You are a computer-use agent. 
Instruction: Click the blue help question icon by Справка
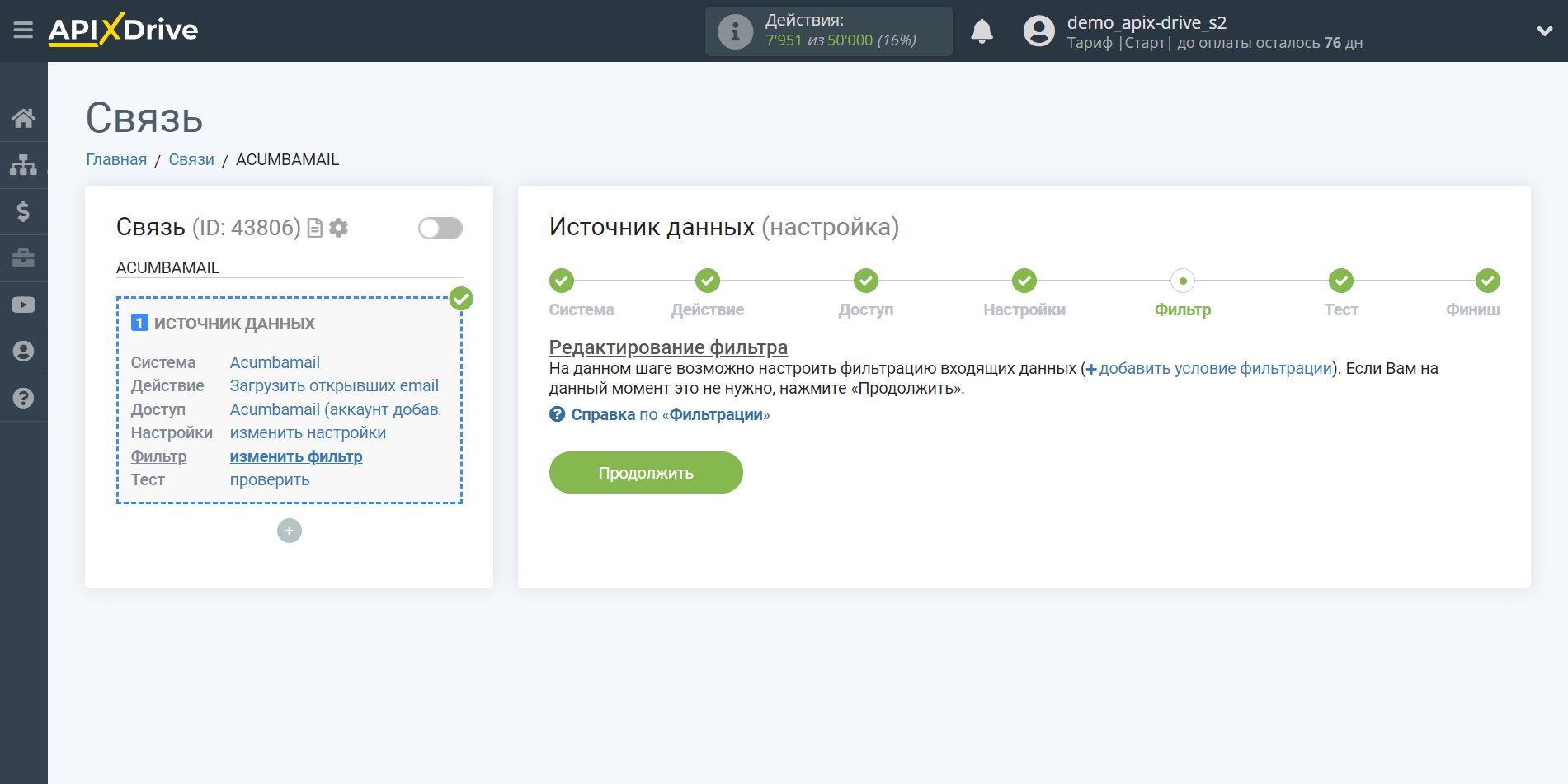(558, 414)
